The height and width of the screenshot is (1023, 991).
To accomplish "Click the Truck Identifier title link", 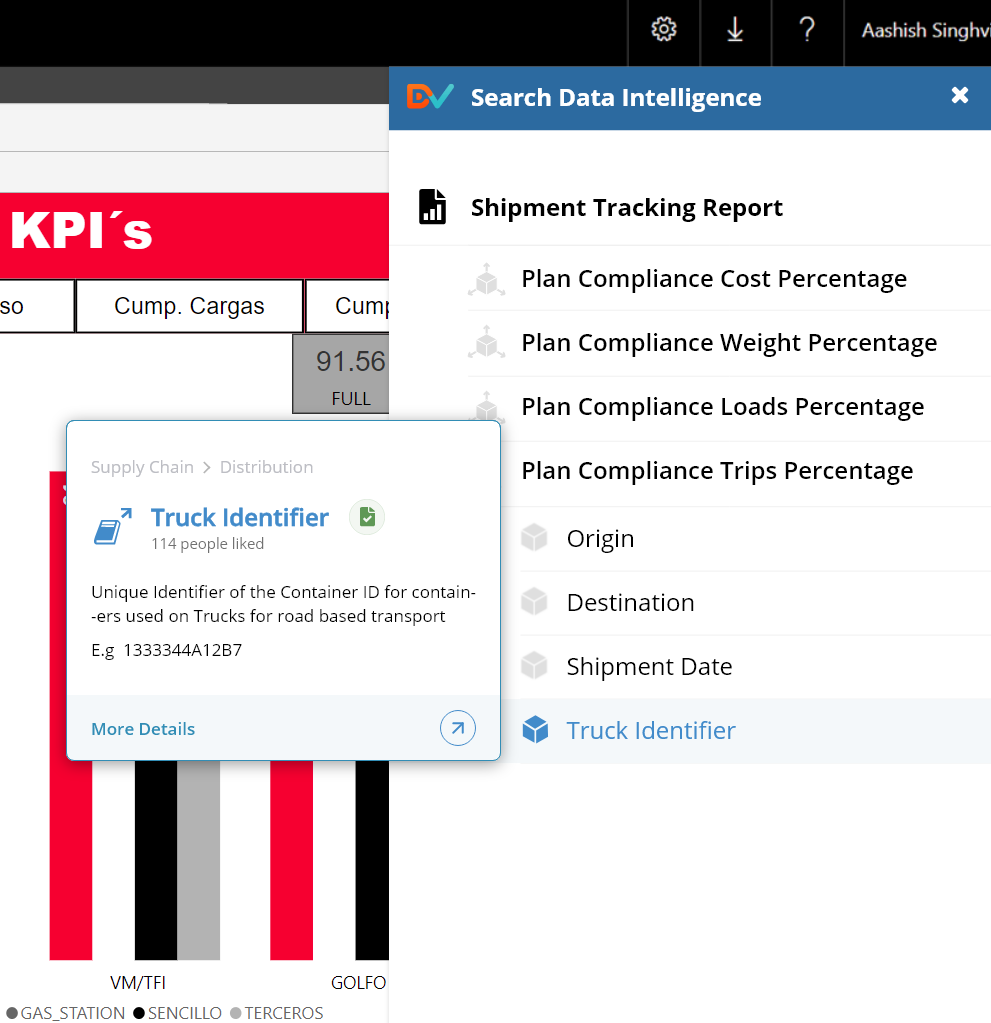I will point(240,517).
